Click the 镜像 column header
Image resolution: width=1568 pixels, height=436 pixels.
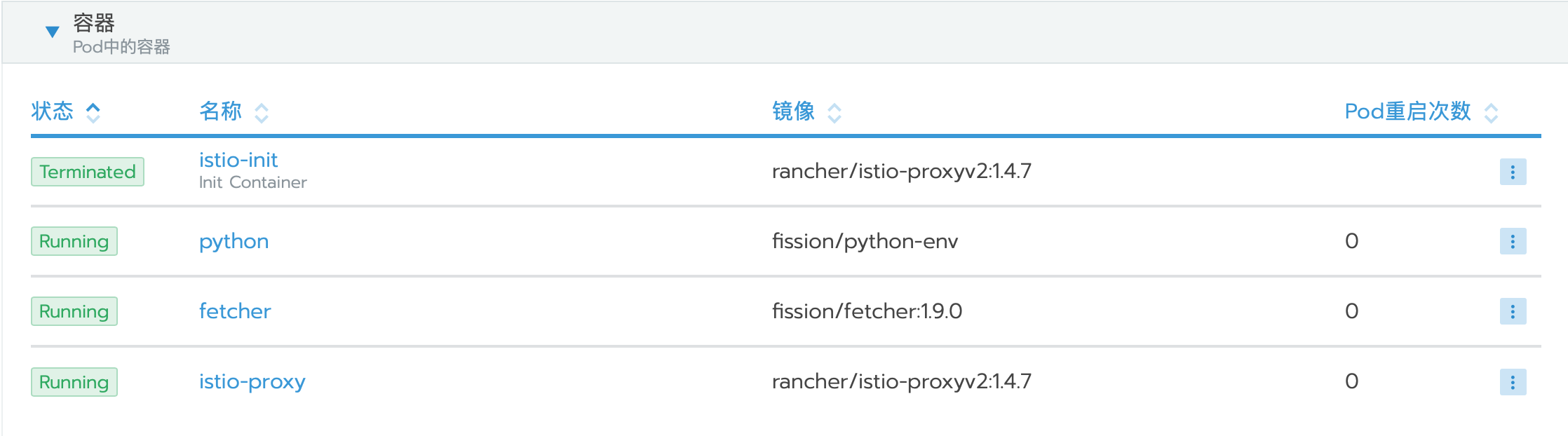tap(793, 111)
